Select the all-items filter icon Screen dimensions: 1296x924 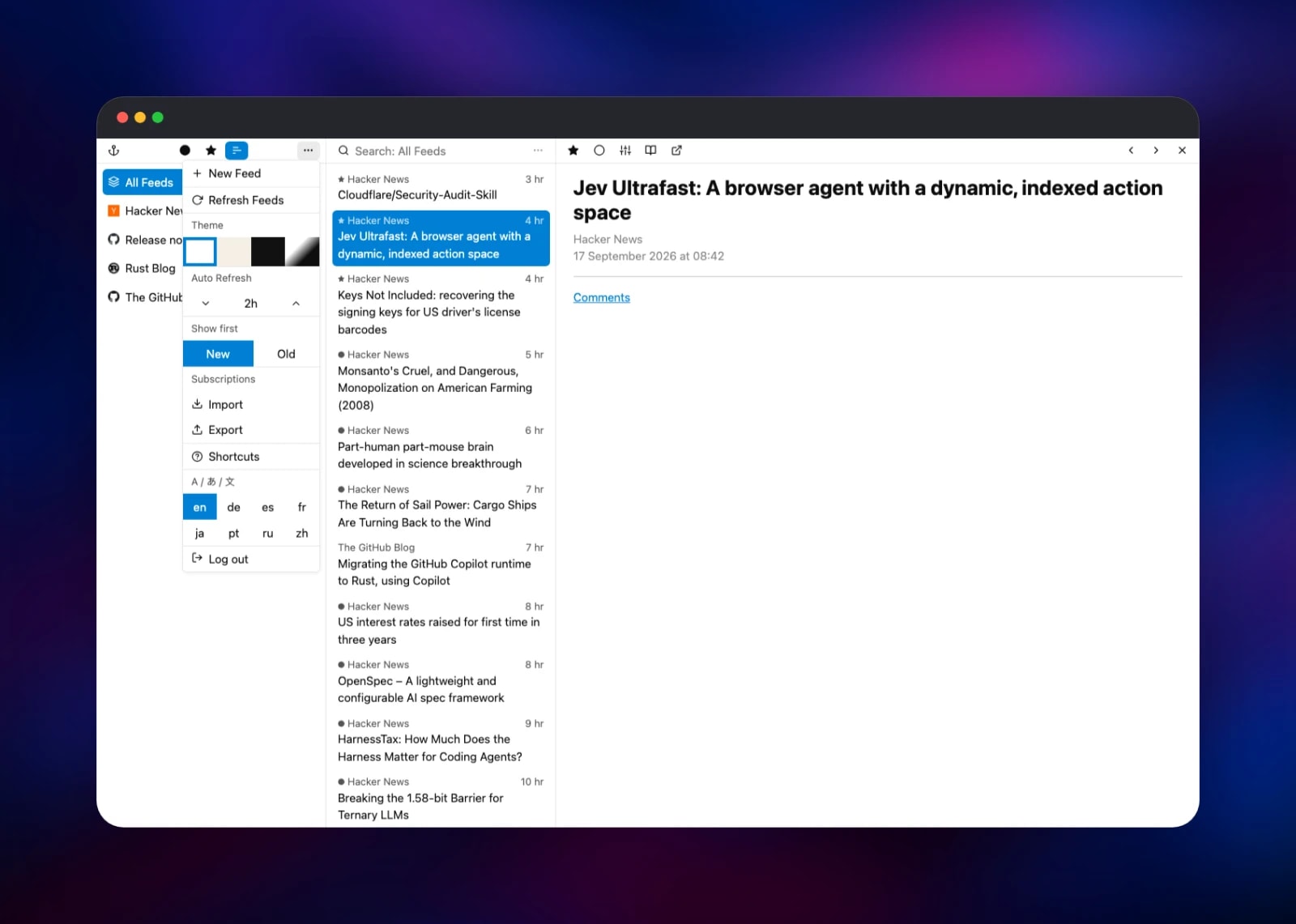pyautogui.click(x=237, y=151)
